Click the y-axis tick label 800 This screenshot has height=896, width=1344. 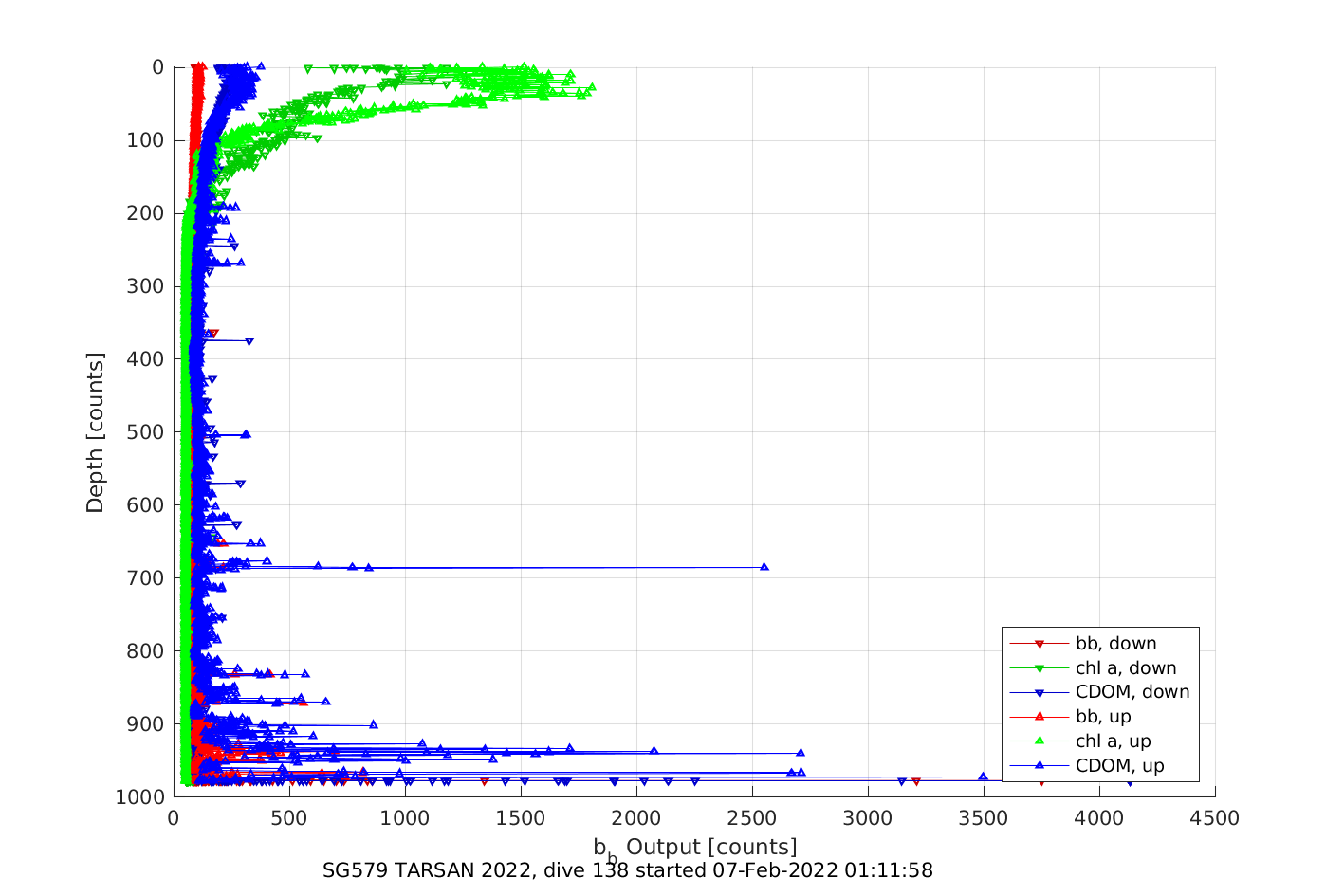click(145, 651)
